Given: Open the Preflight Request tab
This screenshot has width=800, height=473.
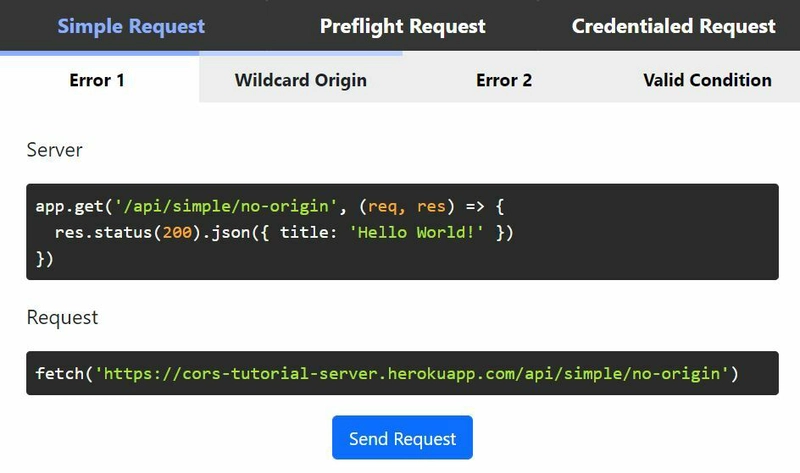Looking at the screenshot, I should pyautogui.click(x=403, y=26).
